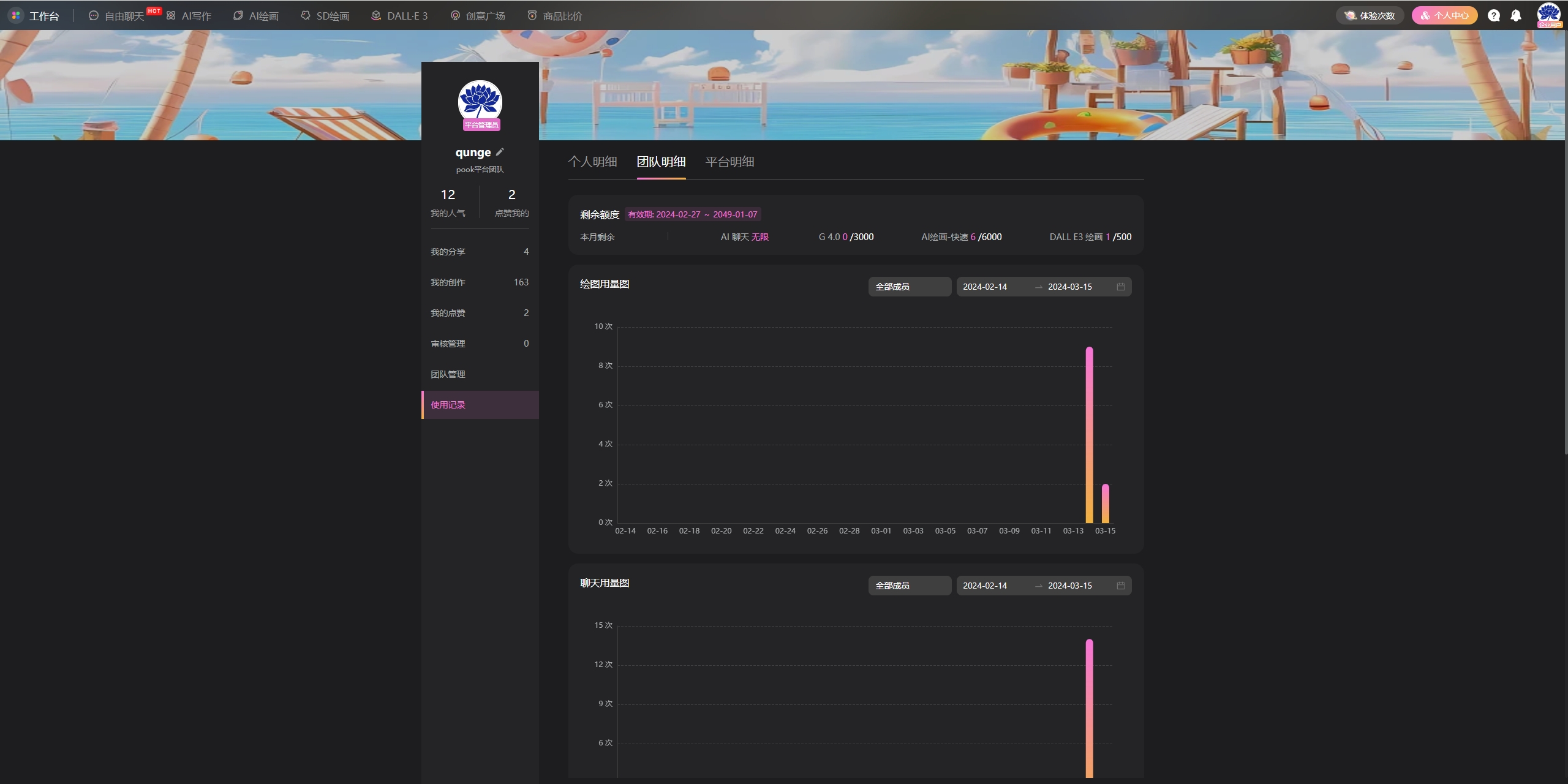Click the AI绘画 icon
The image size is (1568, 784).
click(x=238, y=16)
